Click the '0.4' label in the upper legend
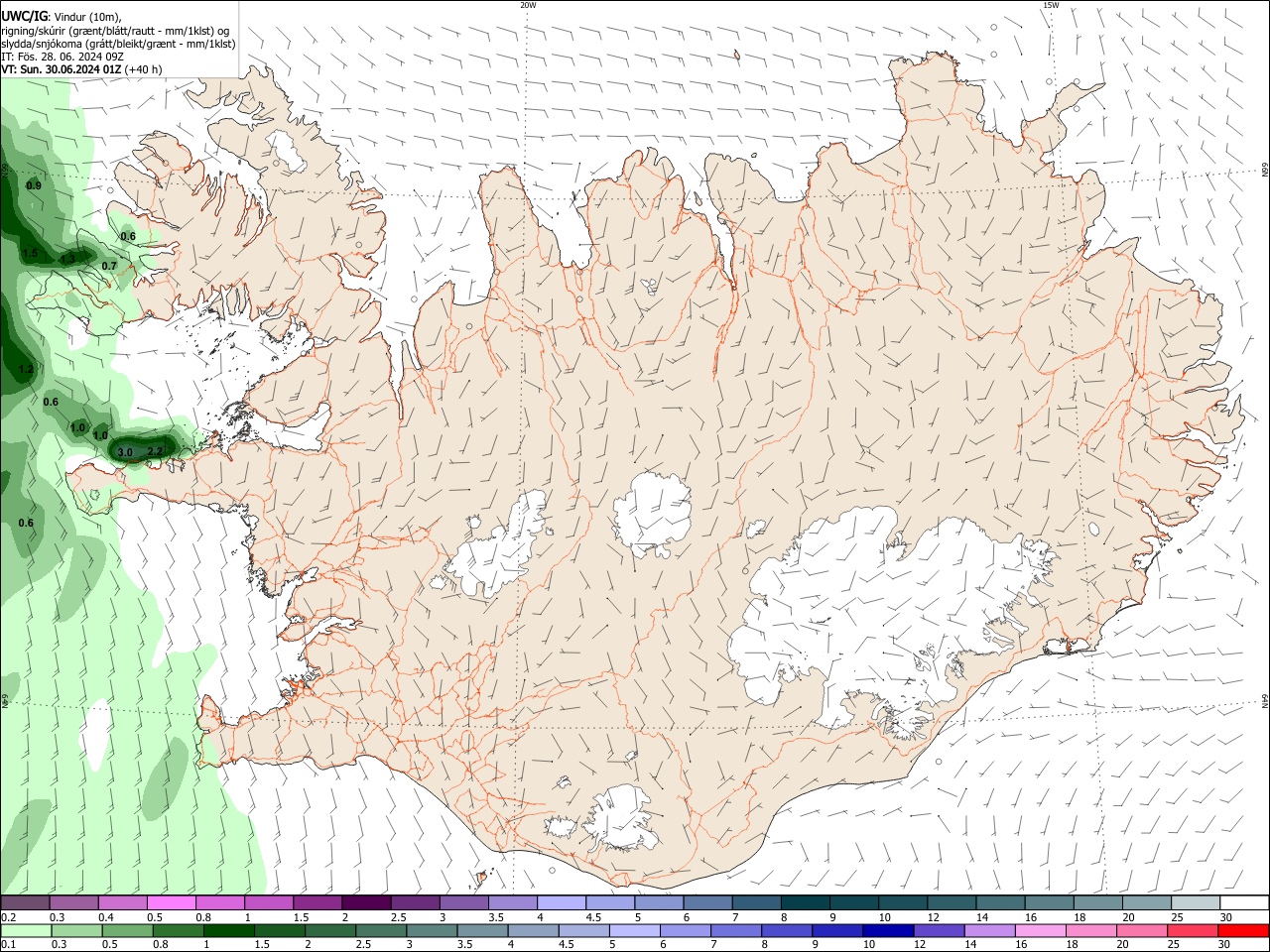 [106, 917]
